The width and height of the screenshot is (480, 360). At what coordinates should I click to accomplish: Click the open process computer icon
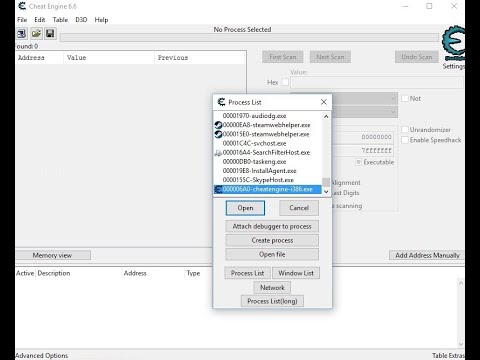point(22,33)
